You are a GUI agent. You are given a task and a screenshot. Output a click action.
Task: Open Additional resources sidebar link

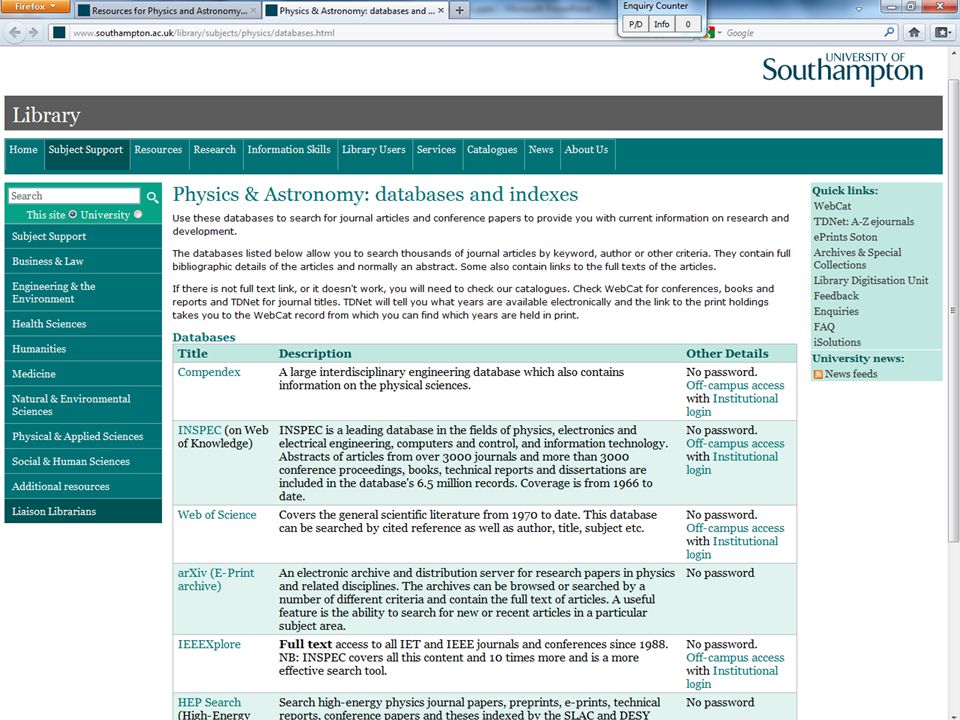pos(83,487)
